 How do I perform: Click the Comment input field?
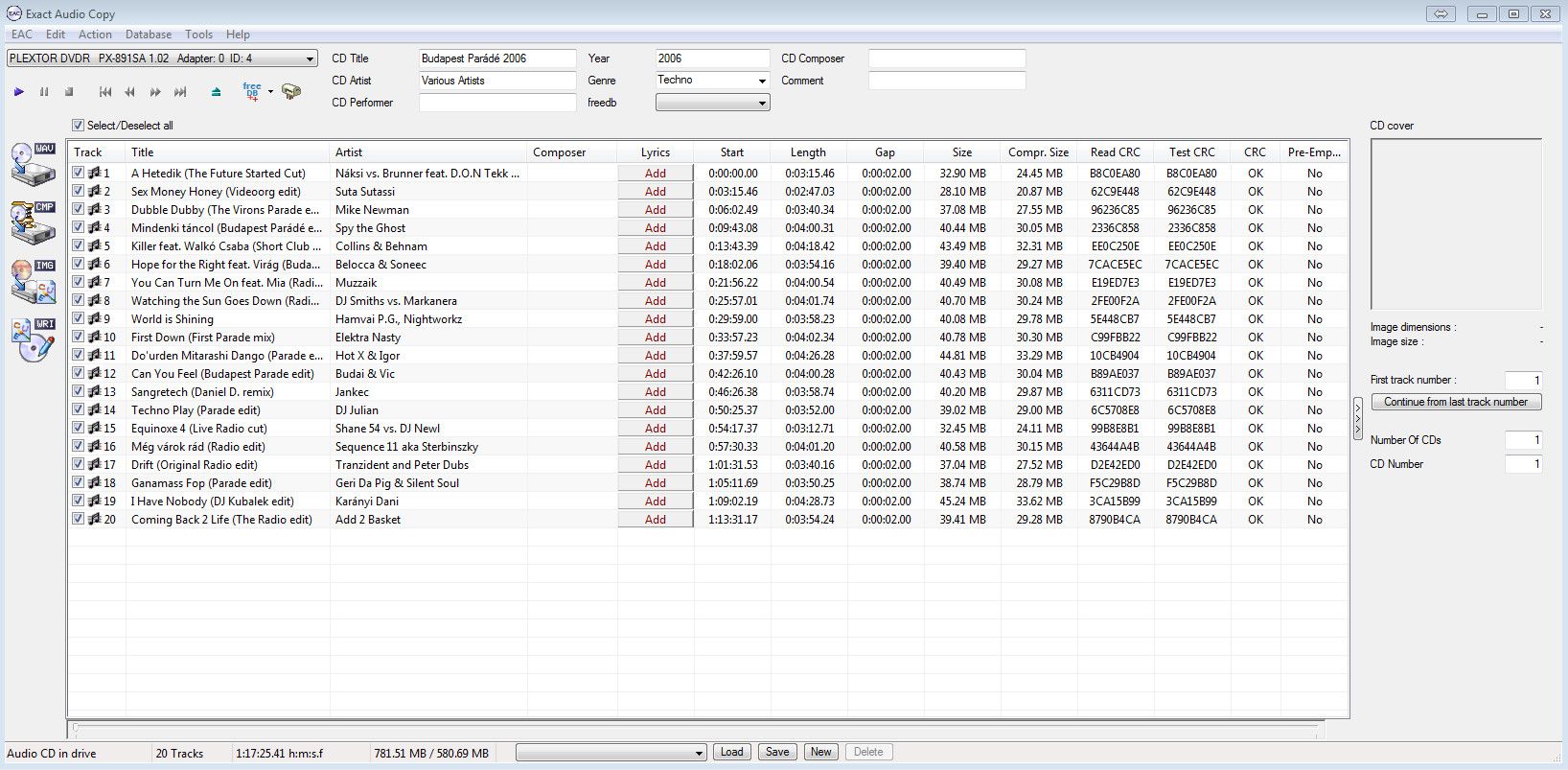[947, 81]
